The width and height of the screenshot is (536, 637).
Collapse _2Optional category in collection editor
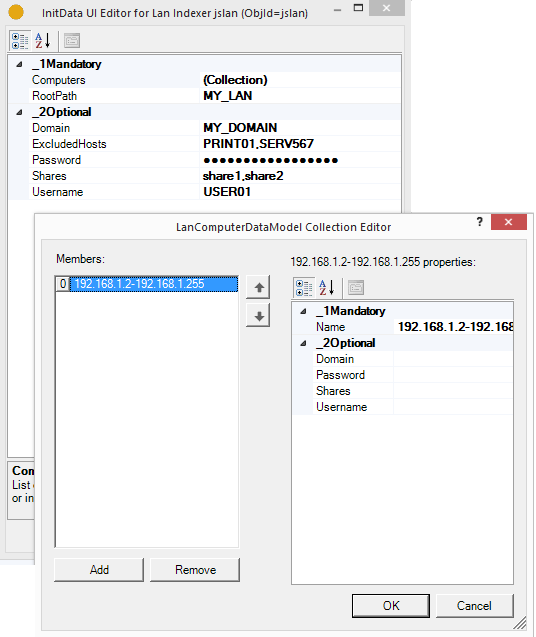pyautogui.click(x=303, y=343)
